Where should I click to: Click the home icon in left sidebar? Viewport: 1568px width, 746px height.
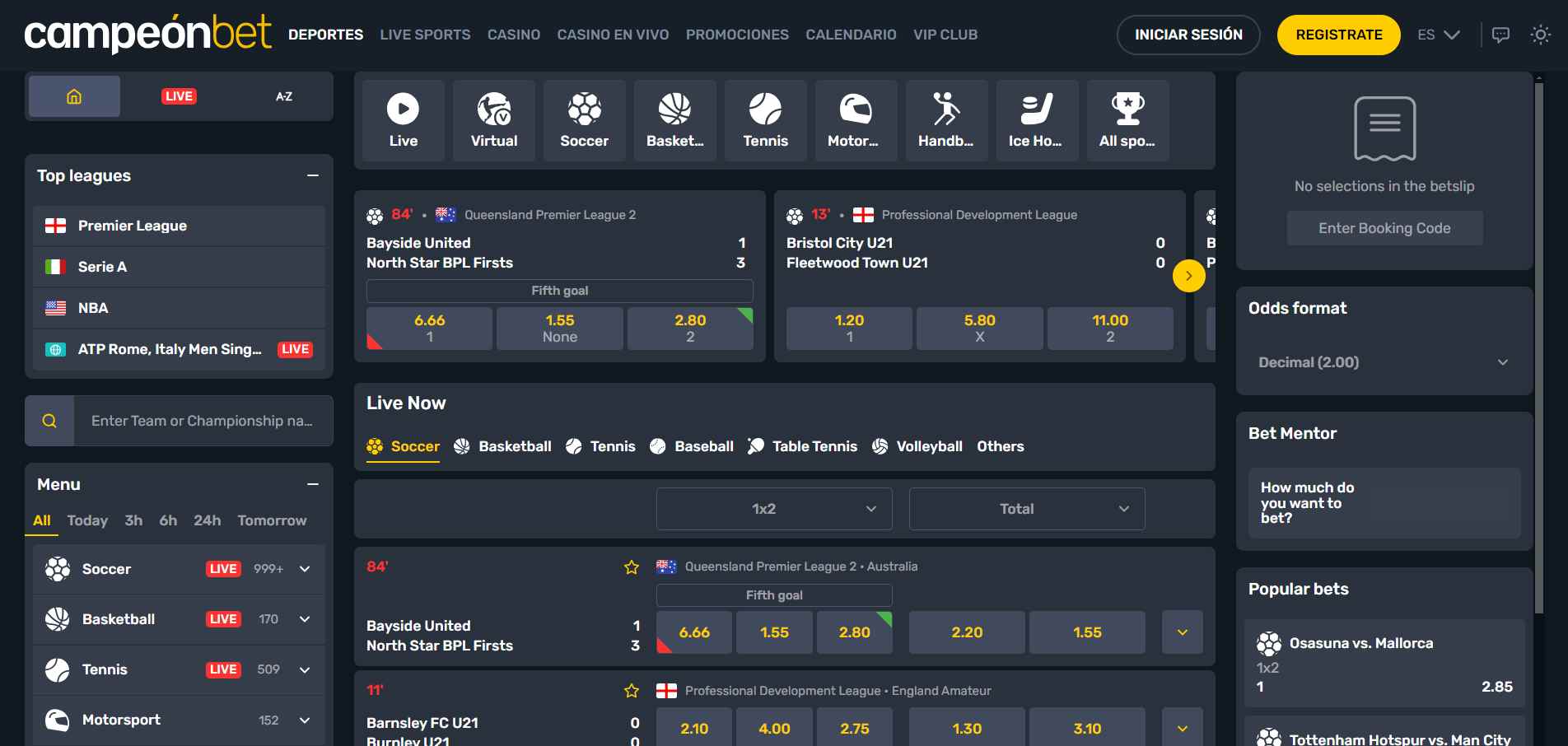pos(74,96)
